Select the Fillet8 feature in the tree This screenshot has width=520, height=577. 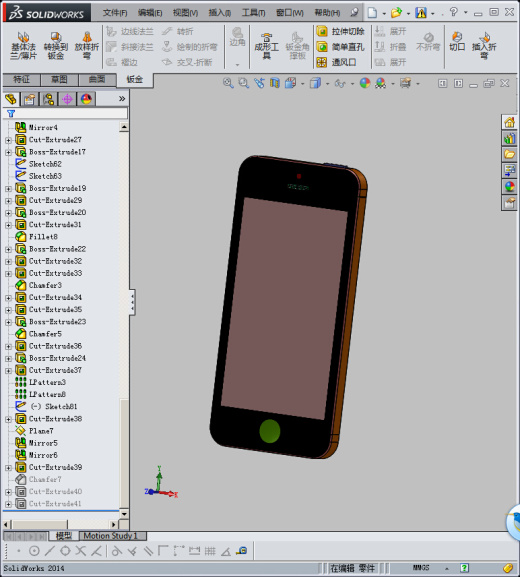[x=43, y=237]
